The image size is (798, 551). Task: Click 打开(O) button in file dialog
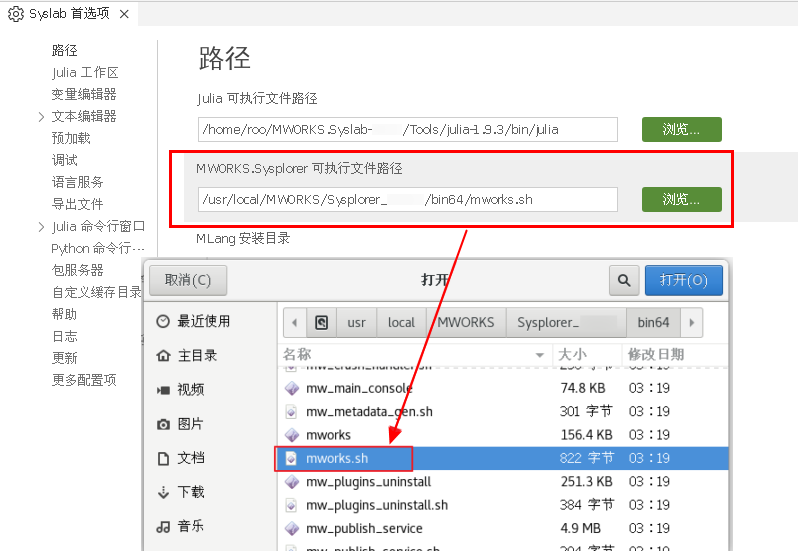point(683,280)
